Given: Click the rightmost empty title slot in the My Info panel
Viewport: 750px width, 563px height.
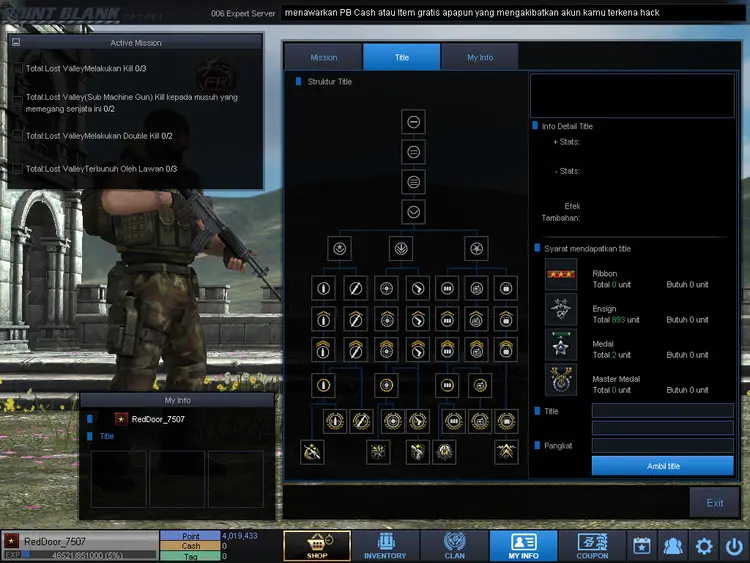Looking at the screenshot, I should (x=236, y=478).
